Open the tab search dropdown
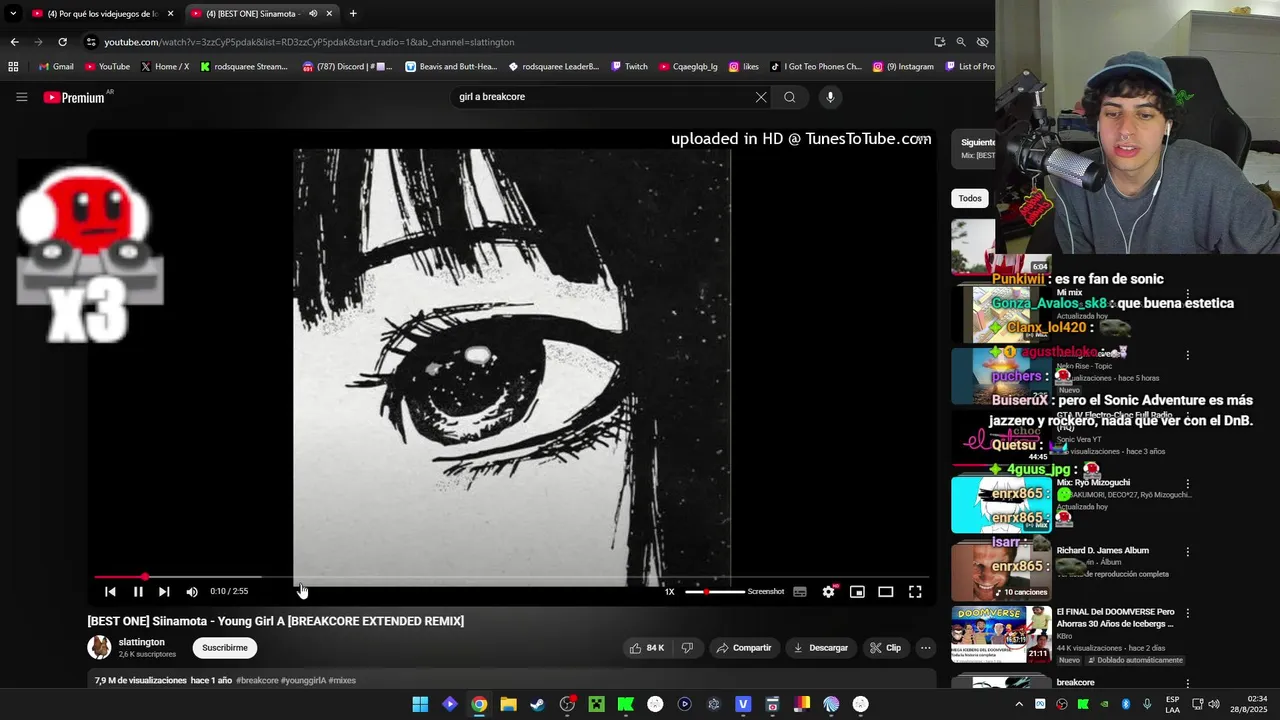This screenshot has width=1280, height=720. point(12,14)
